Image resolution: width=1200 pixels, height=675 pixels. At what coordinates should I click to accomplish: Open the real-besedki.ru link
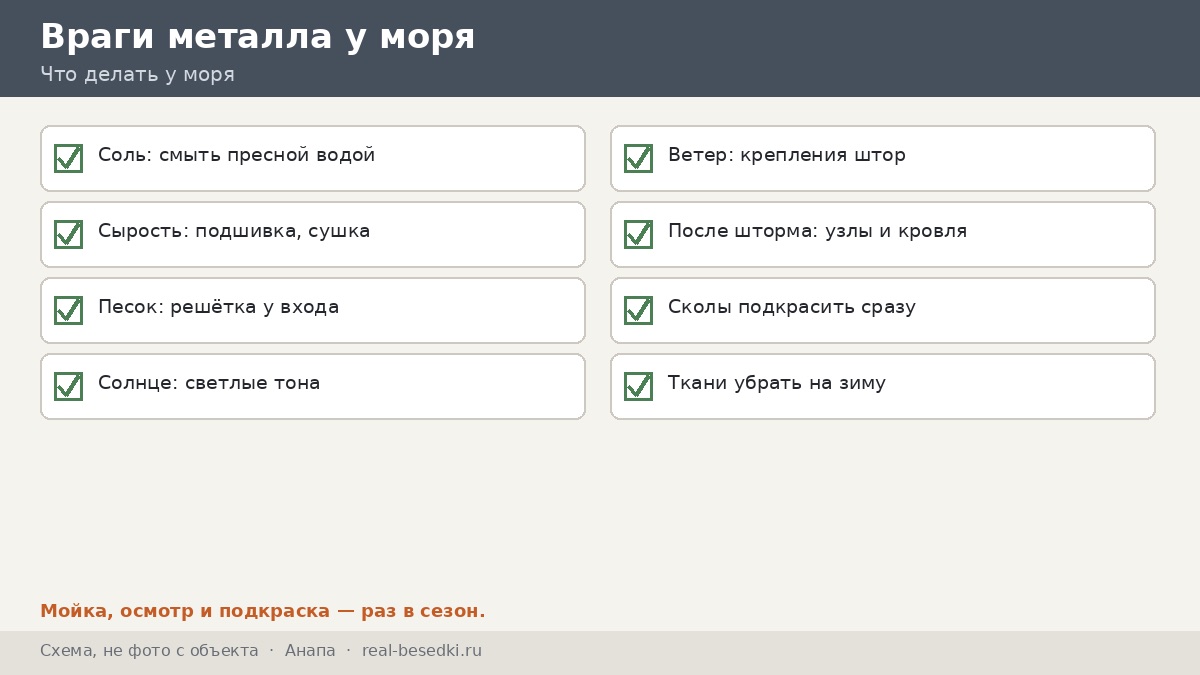click(x=422, y=651)
